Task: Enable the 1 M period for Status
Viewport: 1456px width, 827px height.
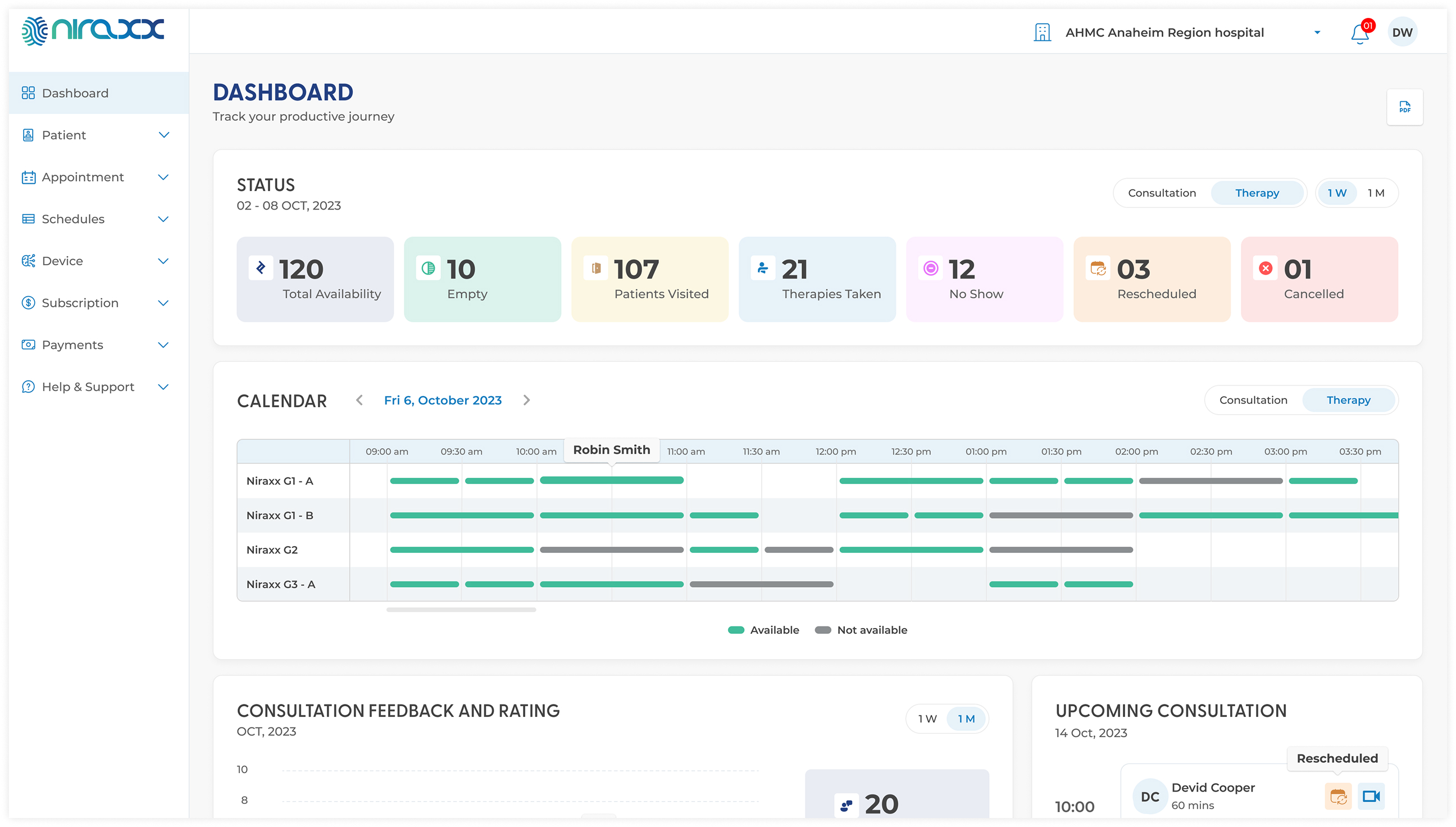Action: pos(1377,193)
